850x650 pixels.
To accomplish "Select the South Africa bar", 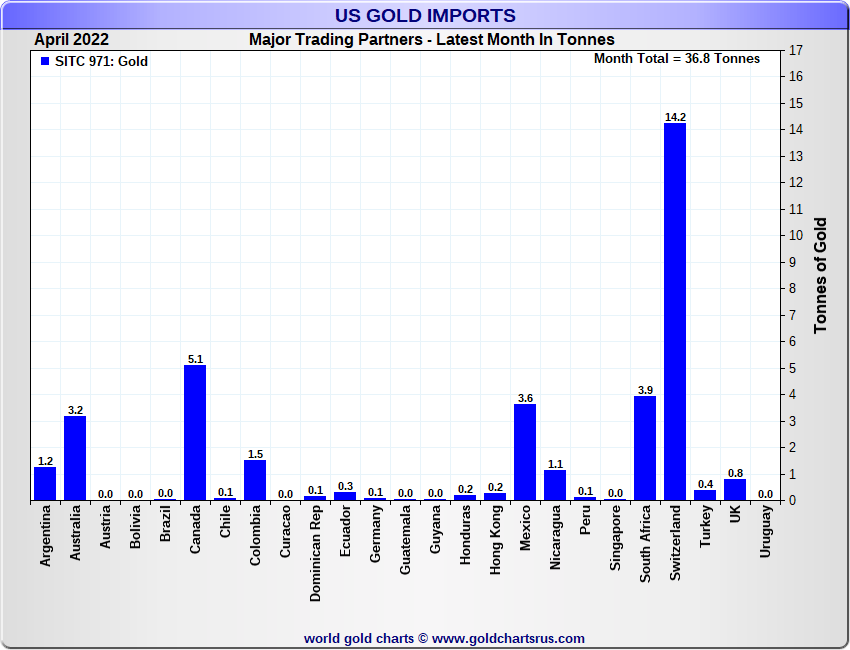I will [x=645, y=448].
